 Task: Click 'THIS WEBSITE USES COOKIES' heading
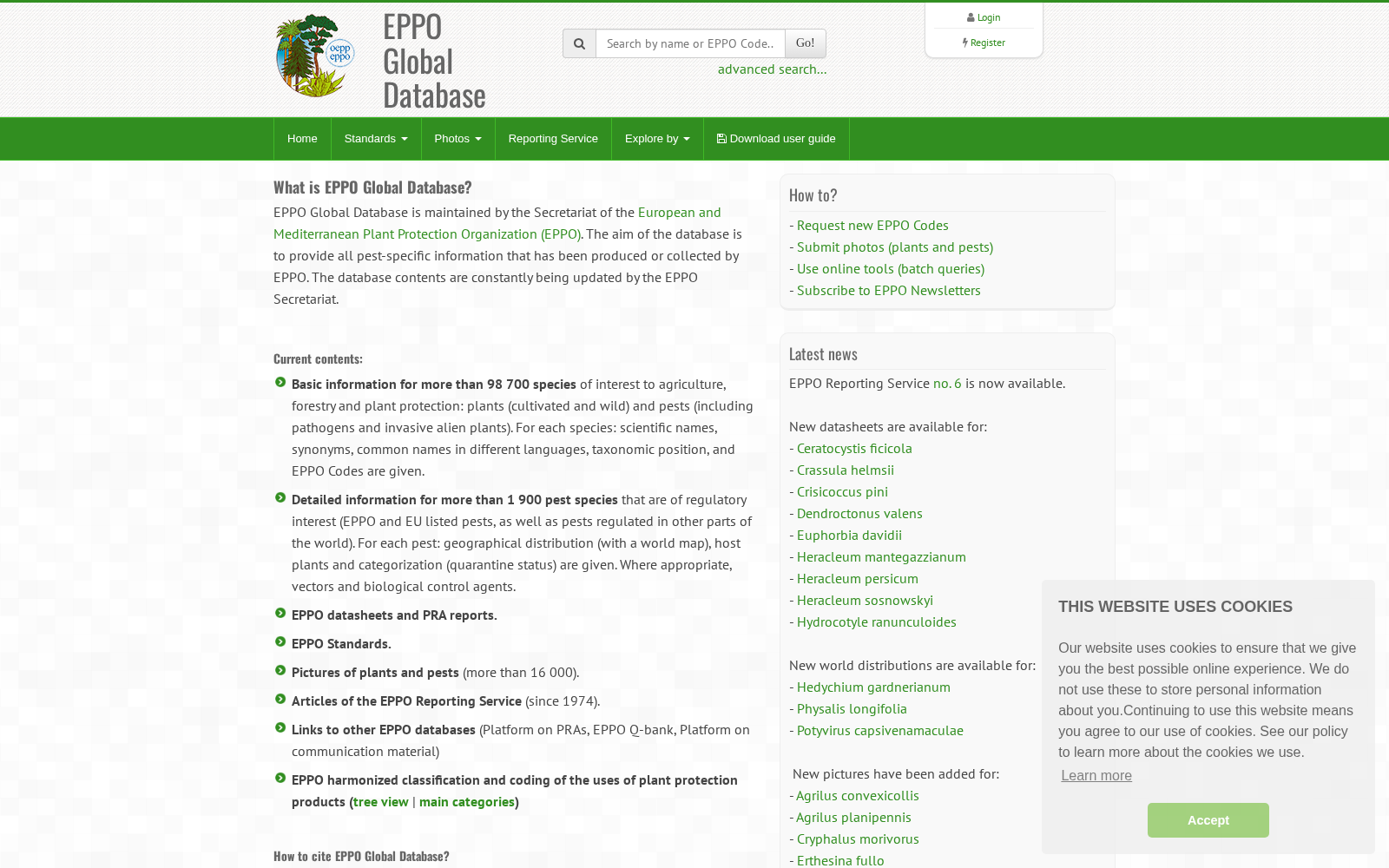[x=1175, y=607]
